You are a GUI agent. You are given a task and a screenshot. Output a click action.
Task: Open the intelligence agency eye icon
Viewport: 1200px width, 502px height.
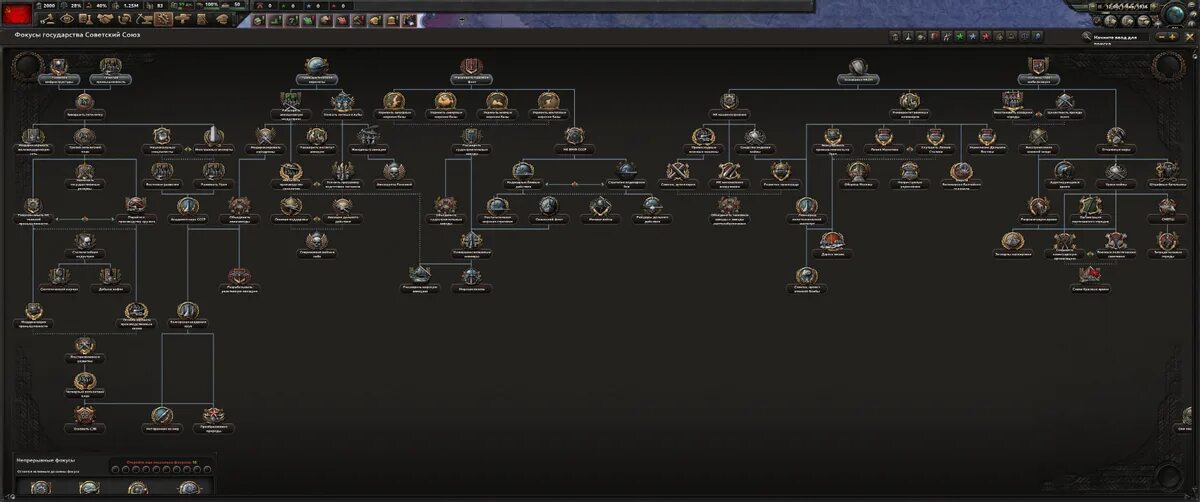(67, 19)
